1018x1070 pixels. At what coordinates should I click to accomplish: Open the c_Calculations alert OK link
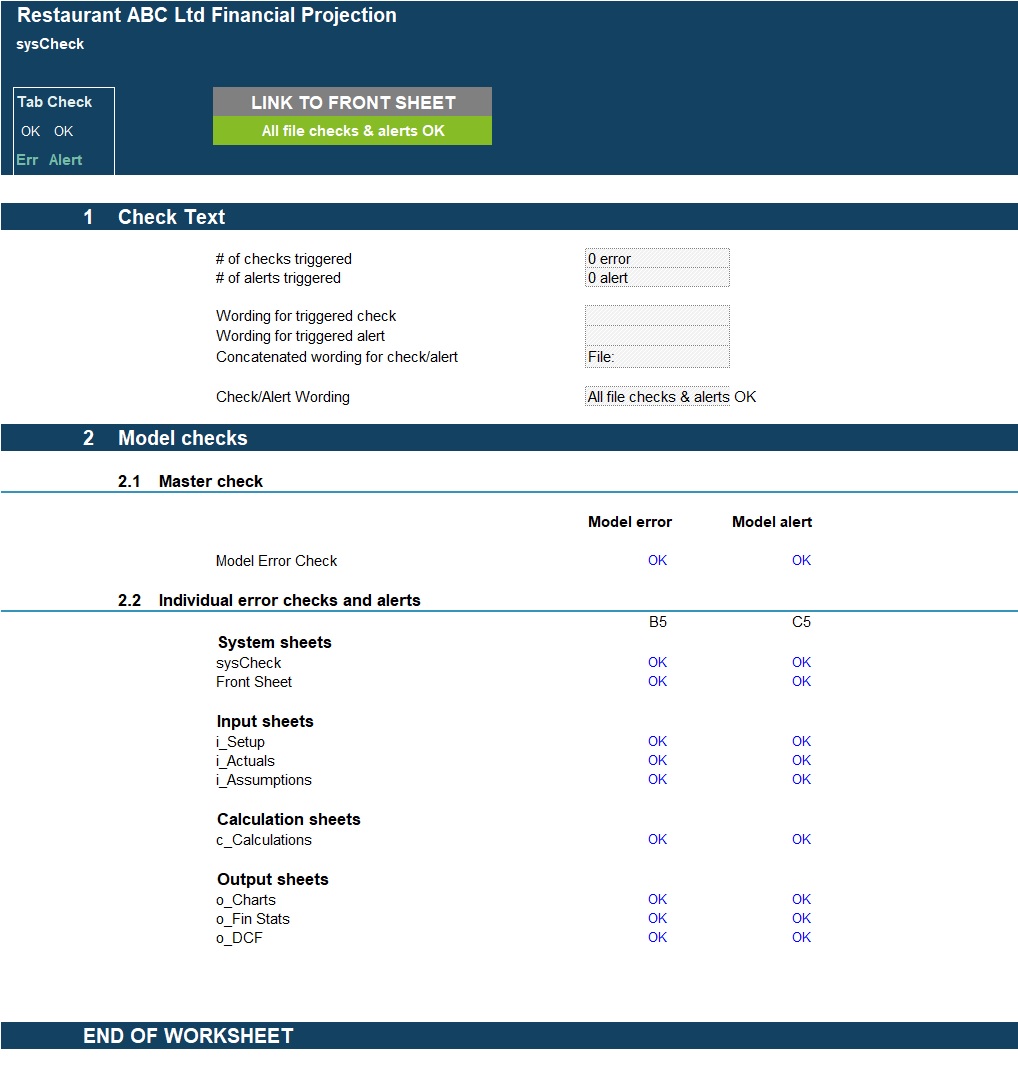point(802,839)
